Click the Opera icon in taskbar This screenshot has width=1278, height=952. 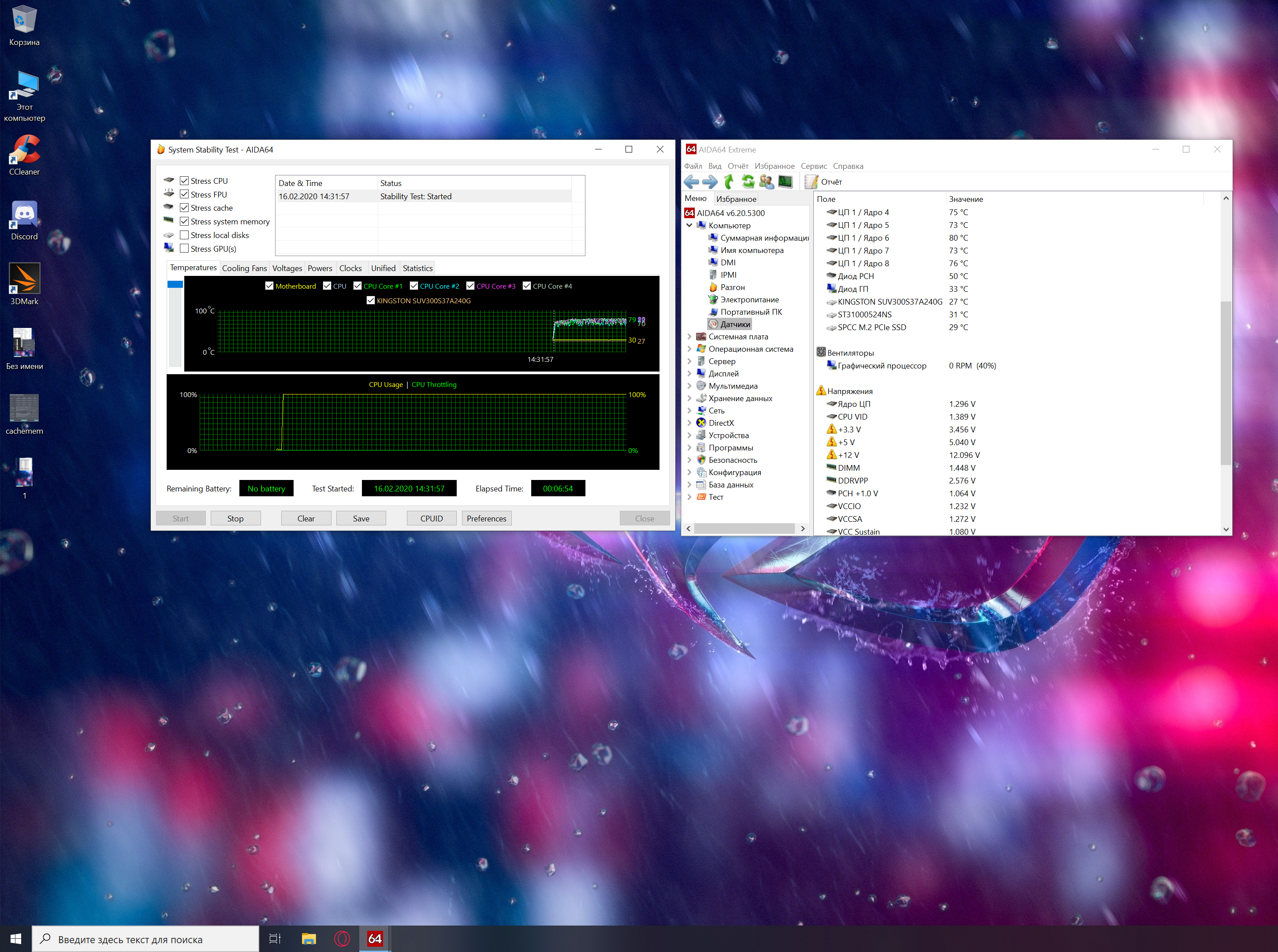(x=342, y=939)
